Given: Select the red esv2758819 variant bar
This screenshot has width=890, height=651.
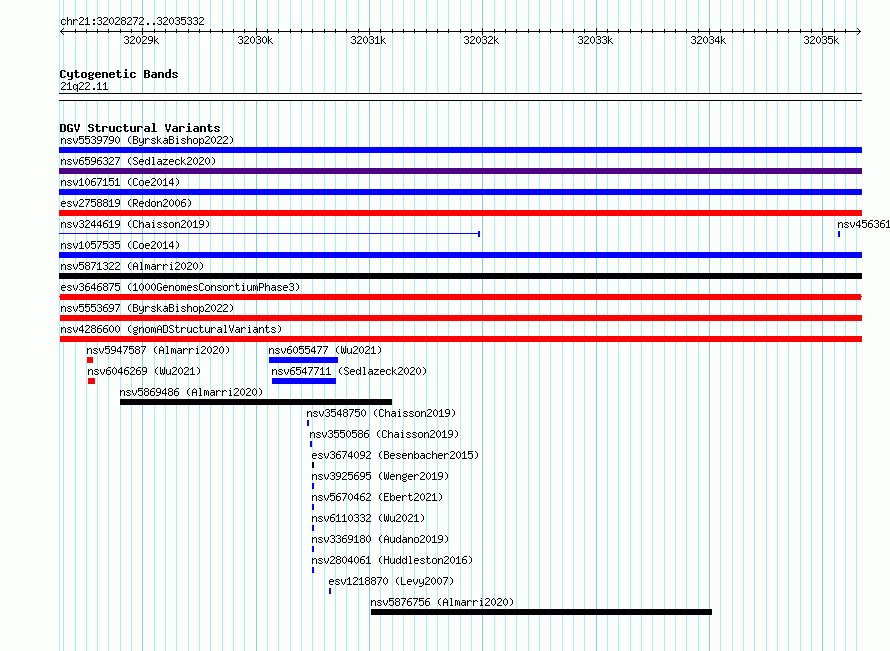Looking at the screenshot, I should click(460, 213).
